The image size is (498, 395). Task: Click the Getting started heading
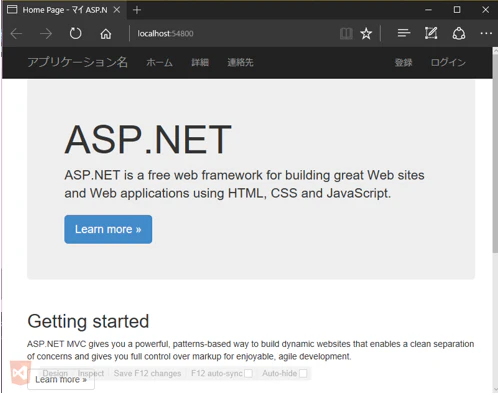88,321
